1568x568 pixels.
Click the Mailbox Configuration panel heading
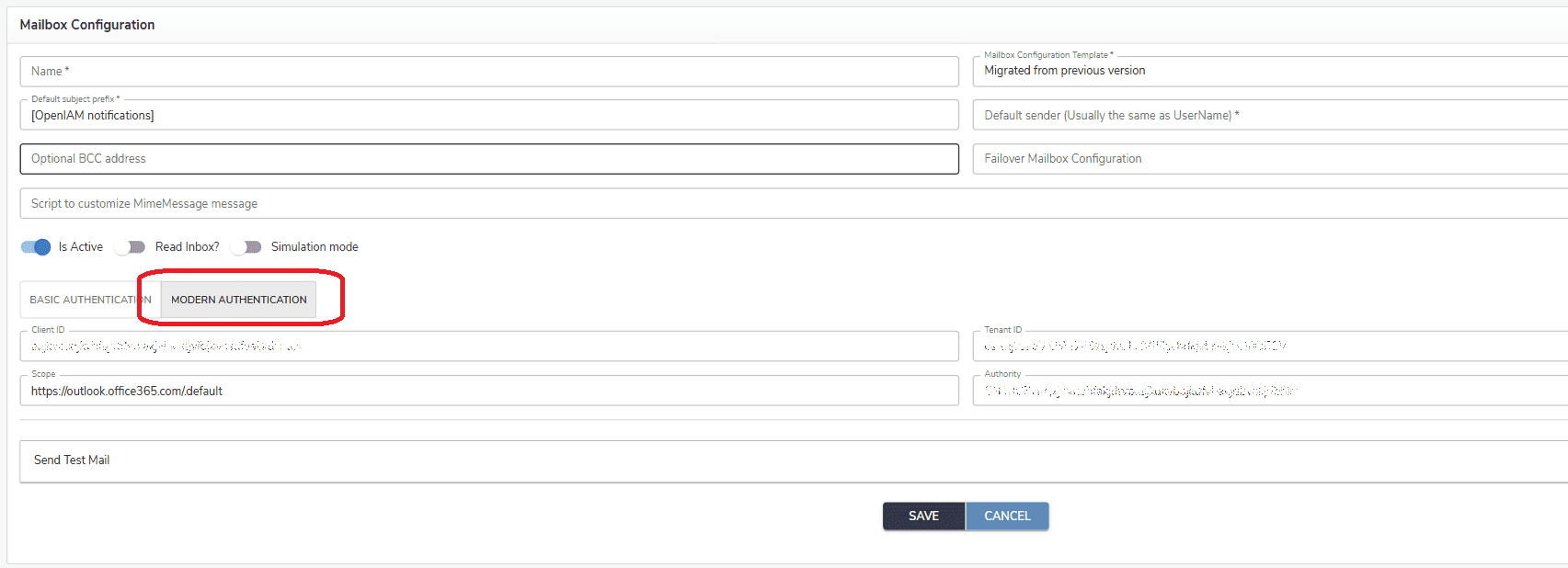87,25
